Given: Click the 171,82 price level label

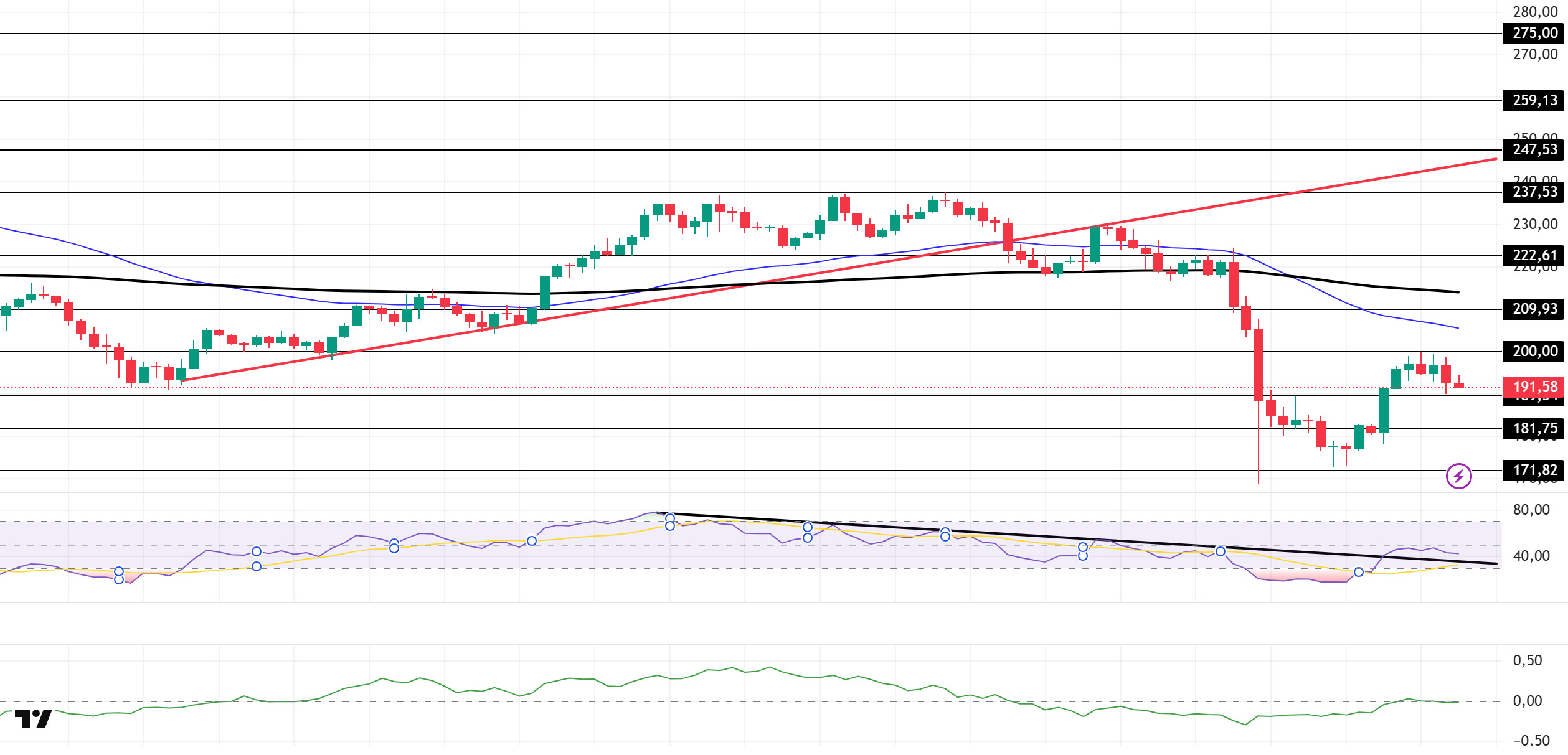Looking at the screenshot, I should click(1534, 470).
